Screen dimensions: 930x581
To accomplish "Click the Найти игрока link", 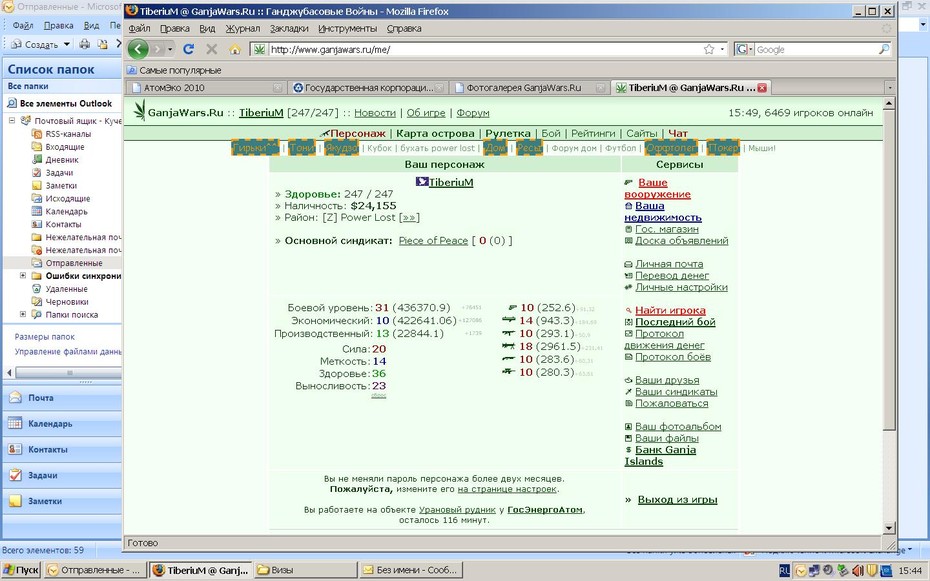I will pos(670,310).
